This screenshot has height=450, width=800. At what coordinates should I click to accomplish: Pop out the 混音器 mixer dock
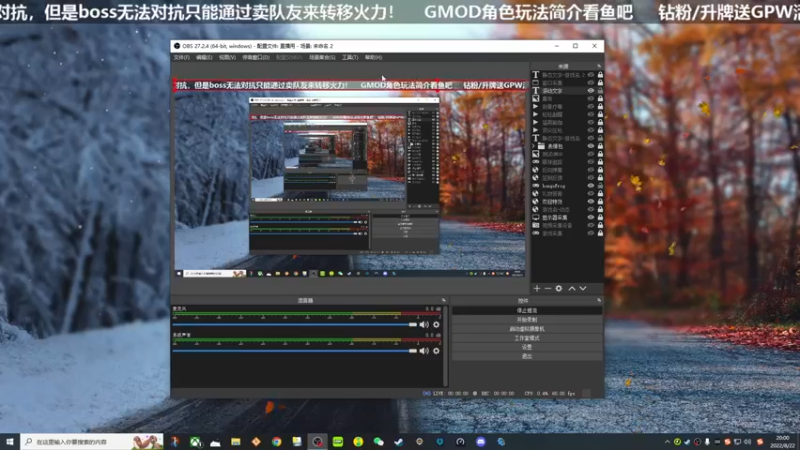pos(443,301)
